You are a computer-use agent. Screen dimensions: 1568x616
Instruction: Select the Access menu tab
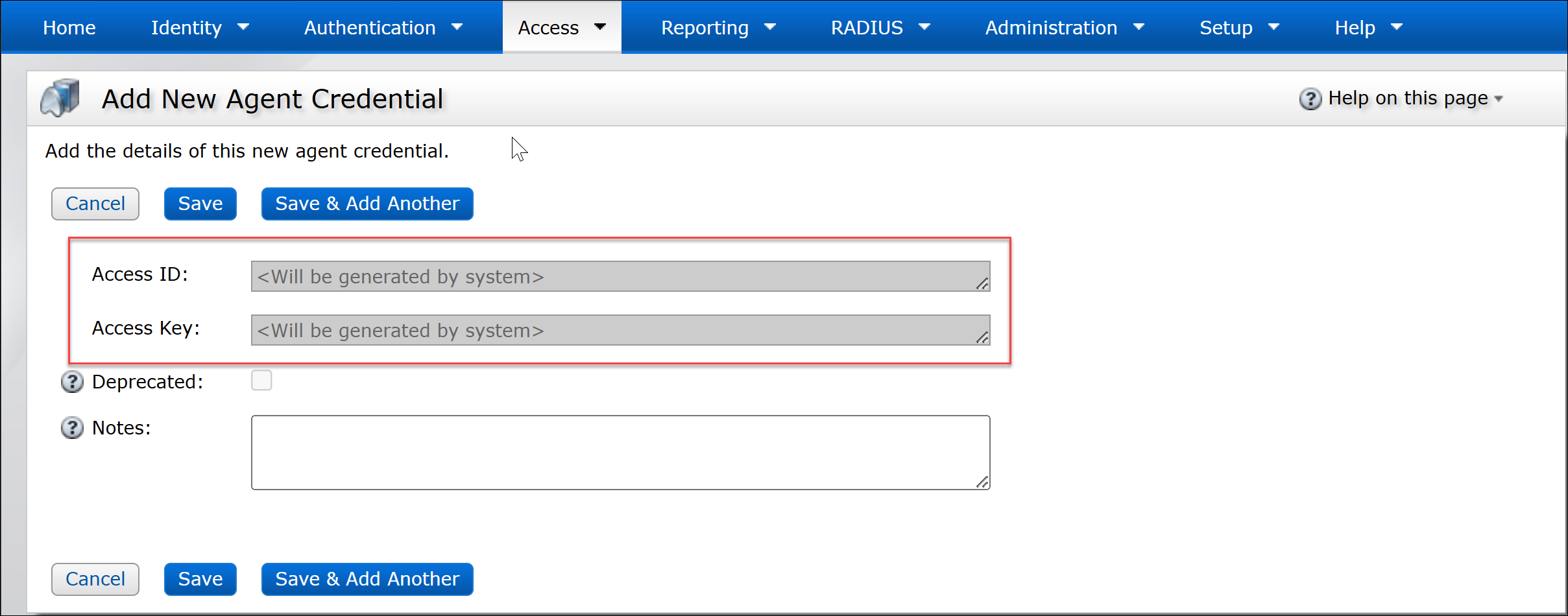(561, 27)
